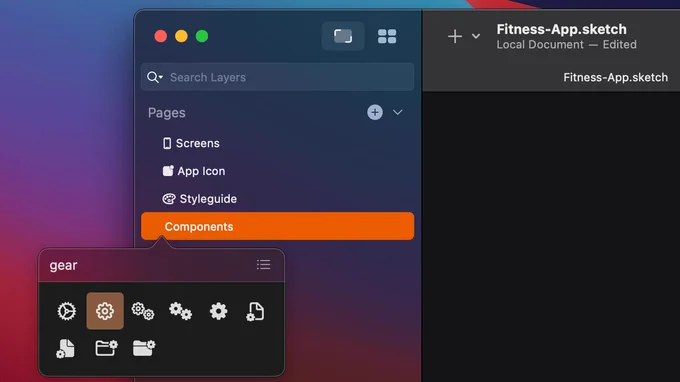
Task: Open the Styleguide page
Action: coord(278,199)
